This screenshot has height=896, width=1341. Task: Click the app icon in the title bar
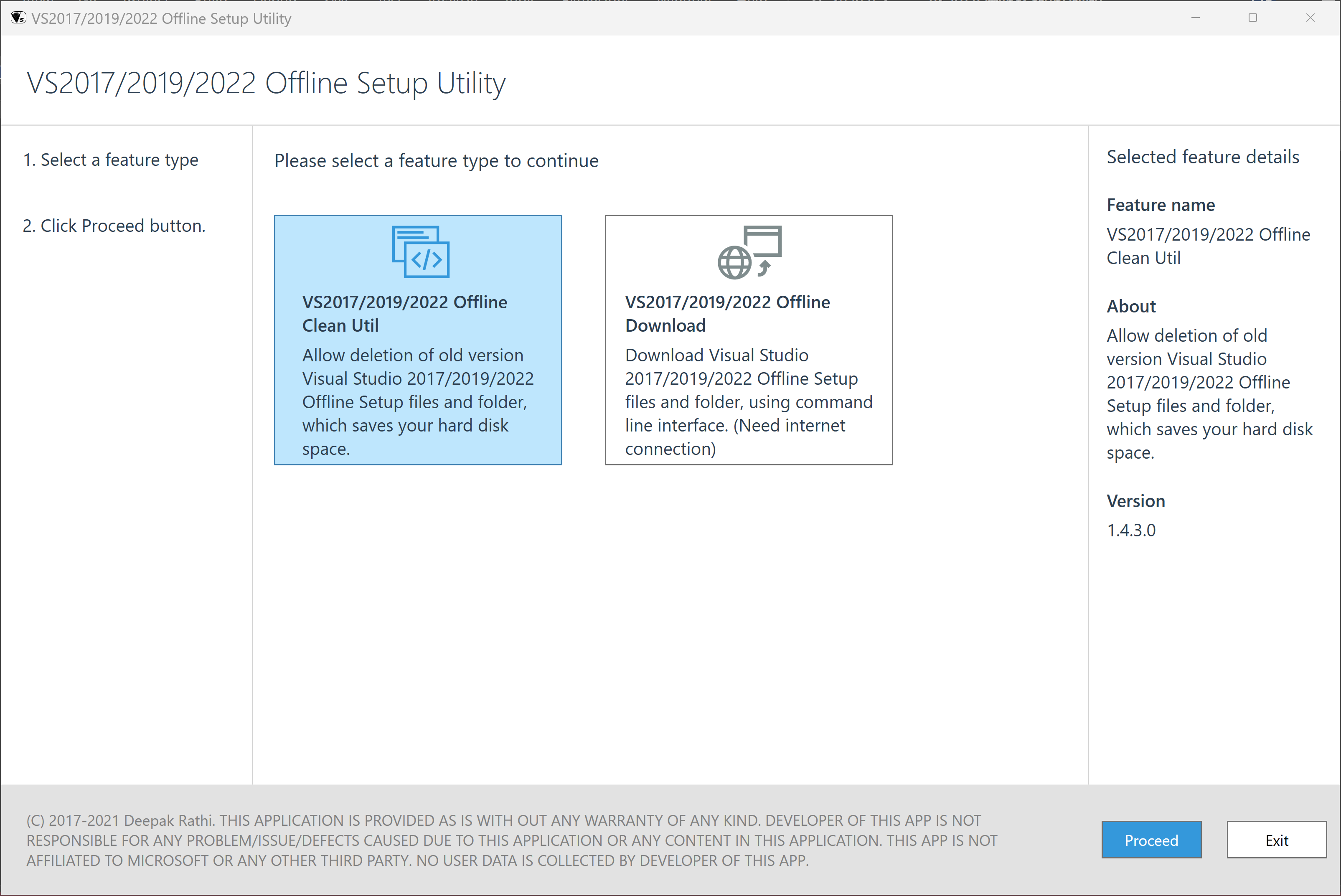tap(18, 18)
